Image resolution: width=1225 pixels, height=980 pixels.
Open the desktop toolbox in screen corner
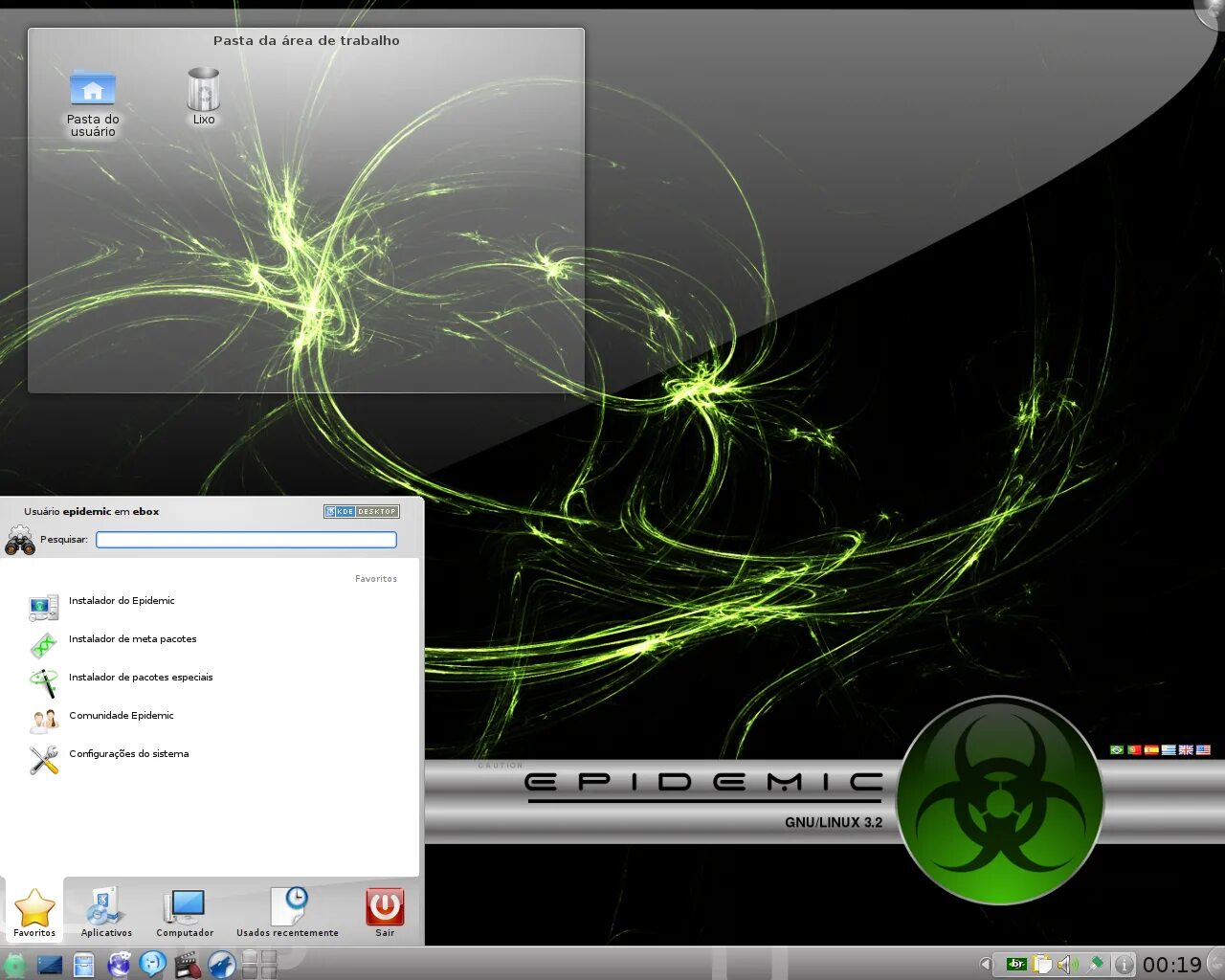pos(1212,11)
